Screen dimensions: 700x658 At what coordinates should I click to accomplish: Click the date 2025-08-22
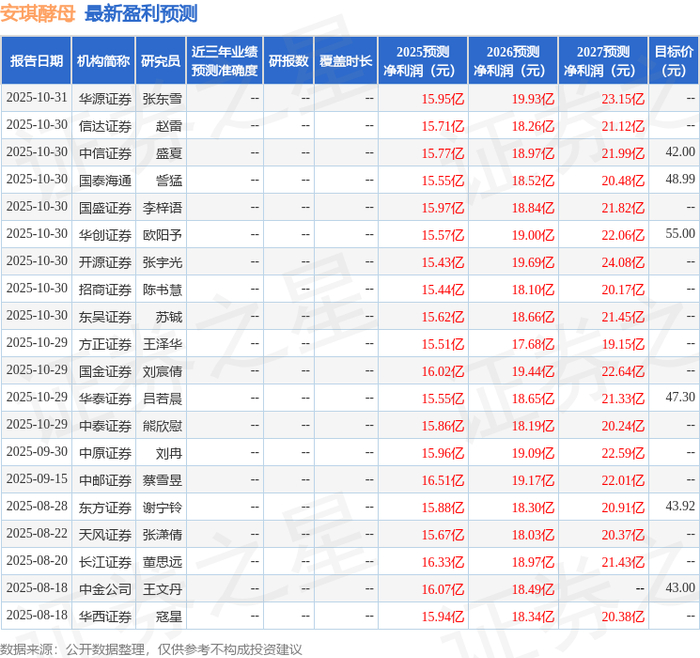click(x=37, y=533)
